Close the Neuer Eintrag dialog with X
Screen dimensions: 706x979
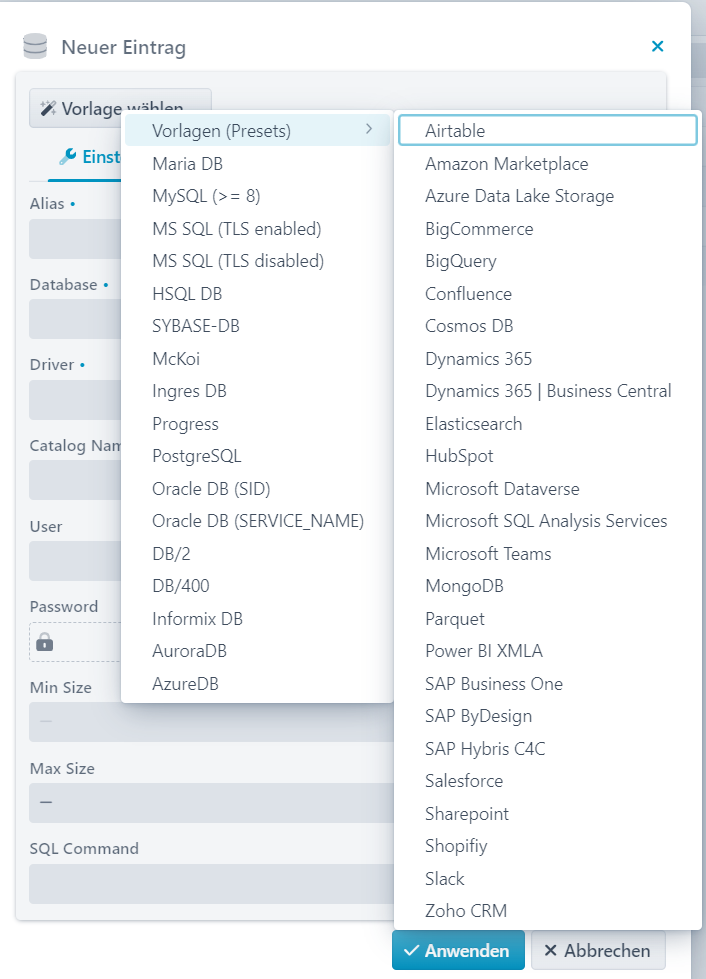657,46
